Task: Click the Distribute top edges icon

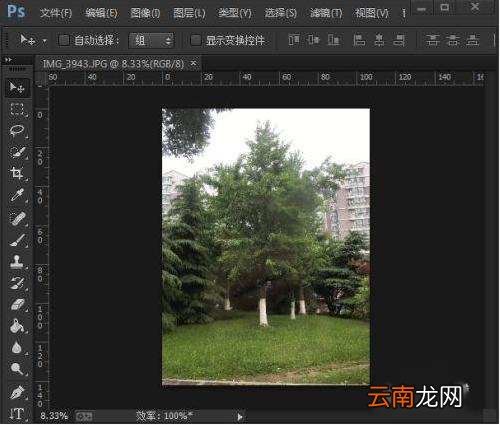Action: pos(432,40)
